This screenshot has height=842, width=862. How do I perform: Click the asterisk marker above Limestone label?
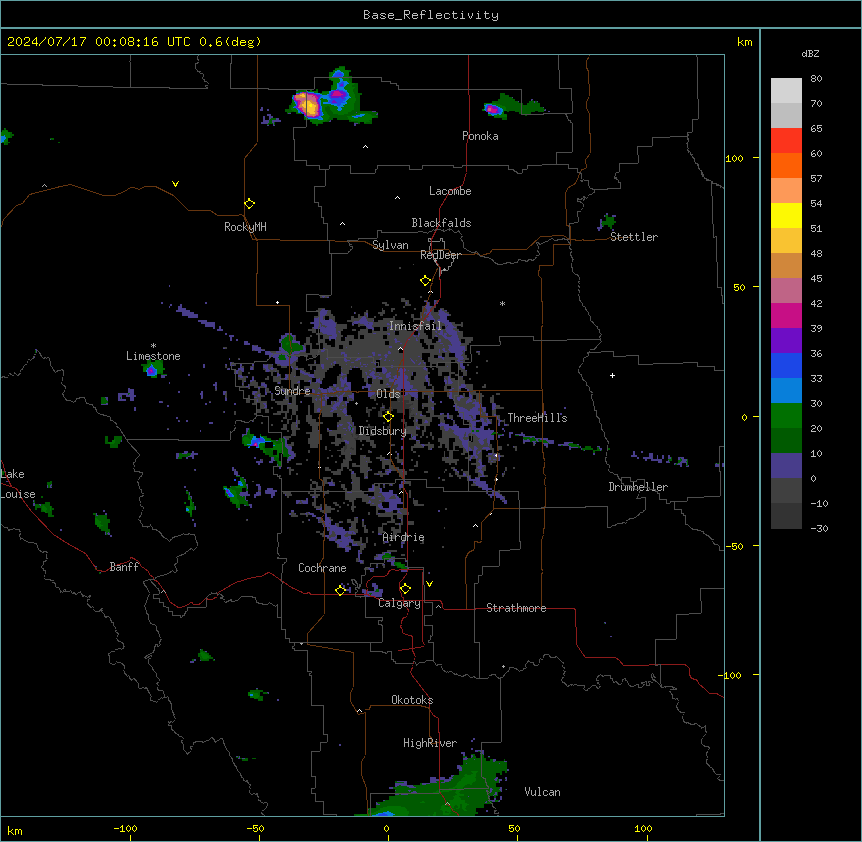(x=153, y=346)
